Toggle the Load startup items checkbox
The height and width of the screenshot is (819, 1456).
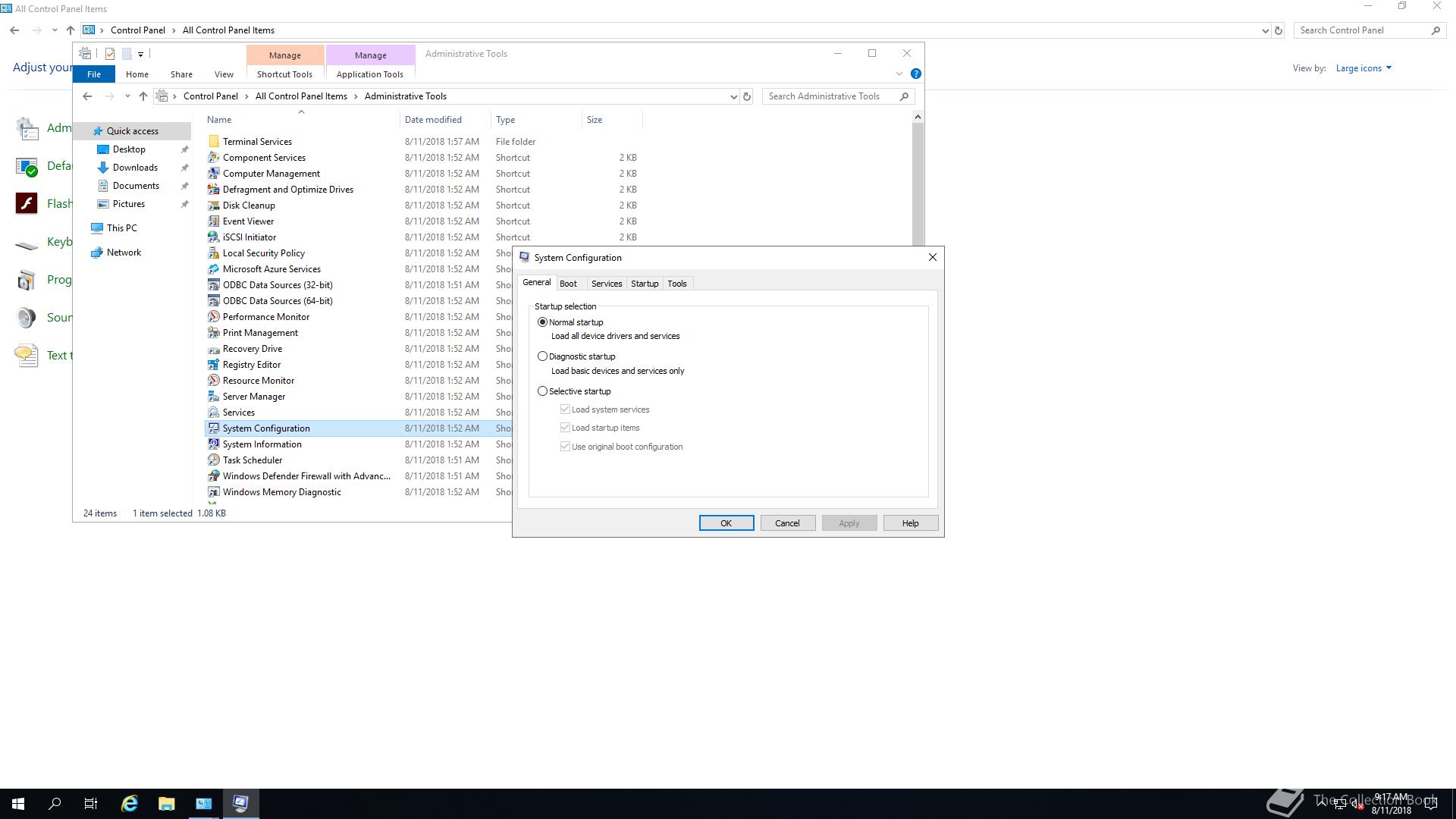coord(565,428)
